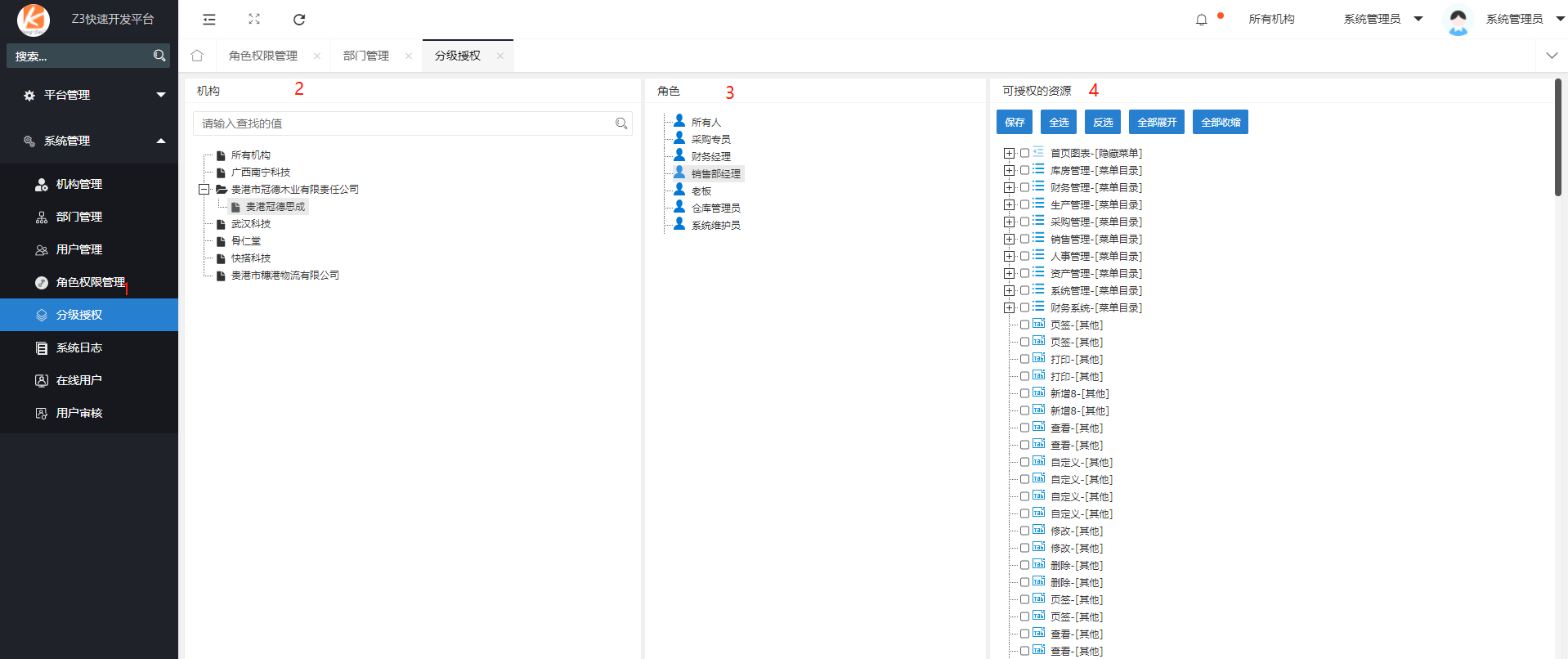Screen dimensions: 1568x659
Task: Click the refresh icon in top toolbar
Action: tap(299, 20)
